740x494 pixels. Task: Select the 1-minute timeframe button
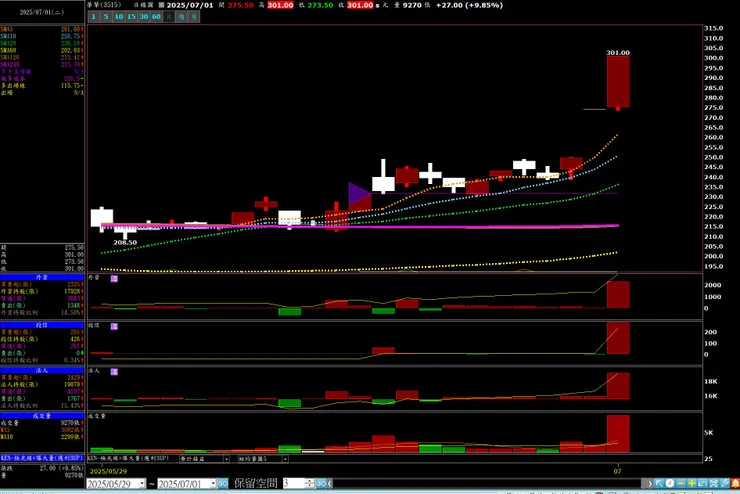coord(93,17)
